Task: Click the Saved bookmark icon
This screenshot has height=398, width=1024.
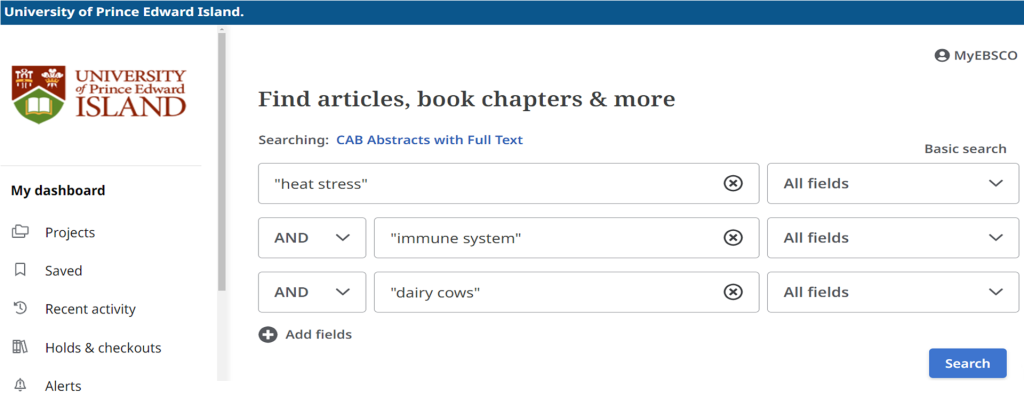Action: point(20,269)
